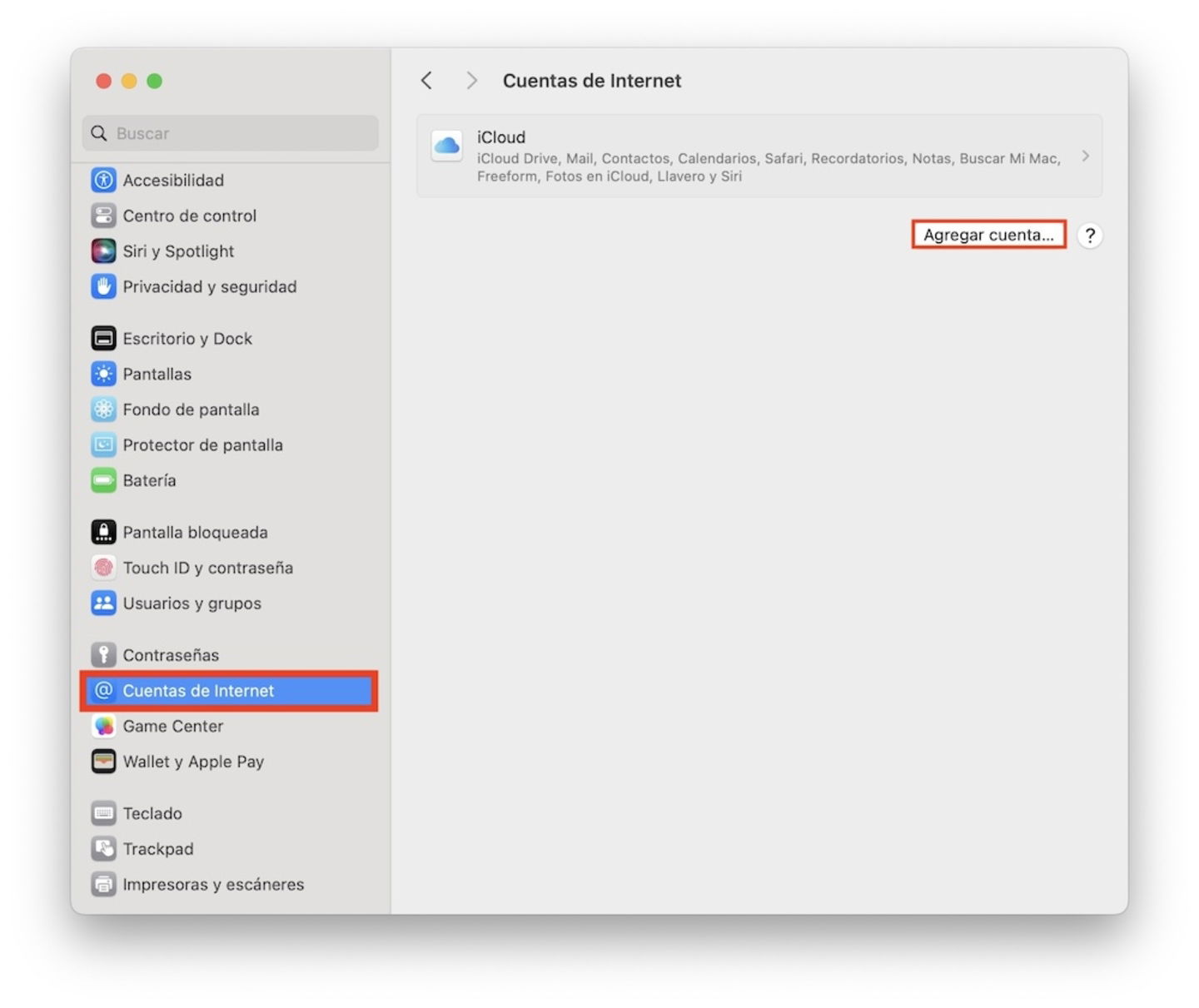Open Siri y Spotlight icon
1199x1008 pixels.
click(103, 251)
